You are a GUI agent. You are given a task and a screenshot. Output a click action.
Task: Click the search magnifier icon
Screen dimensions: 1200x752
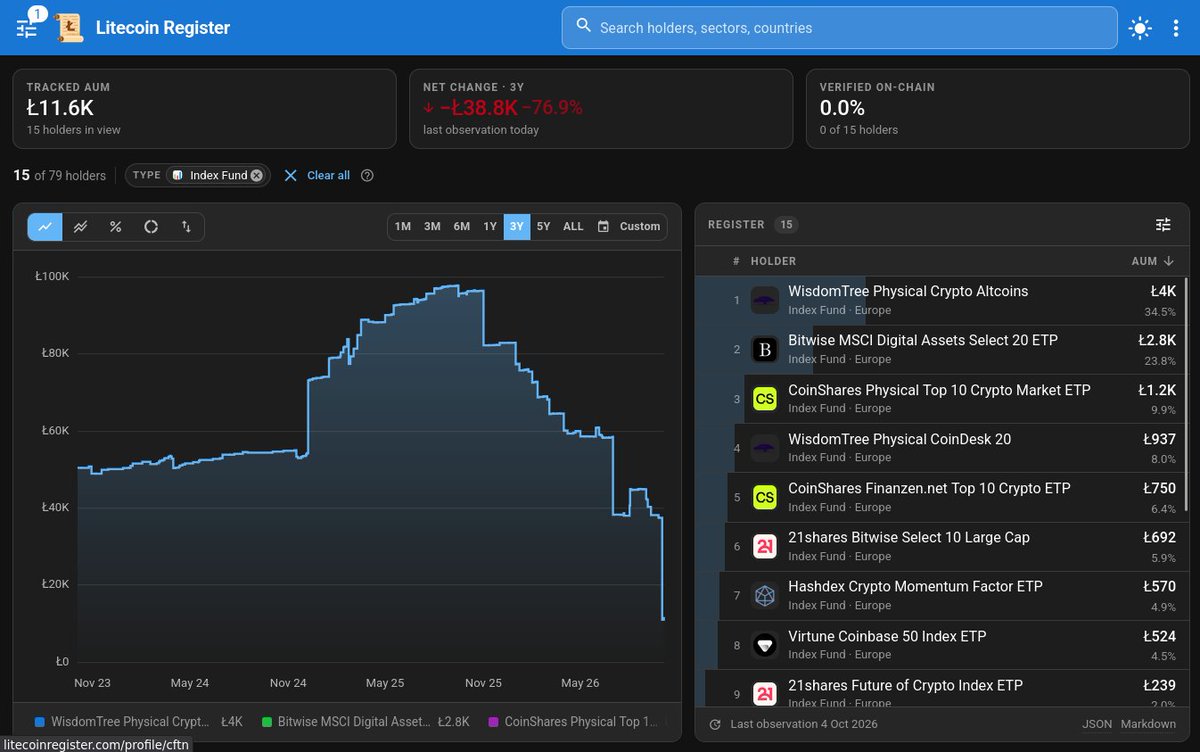pyautogui.click(x=583, y=27)
